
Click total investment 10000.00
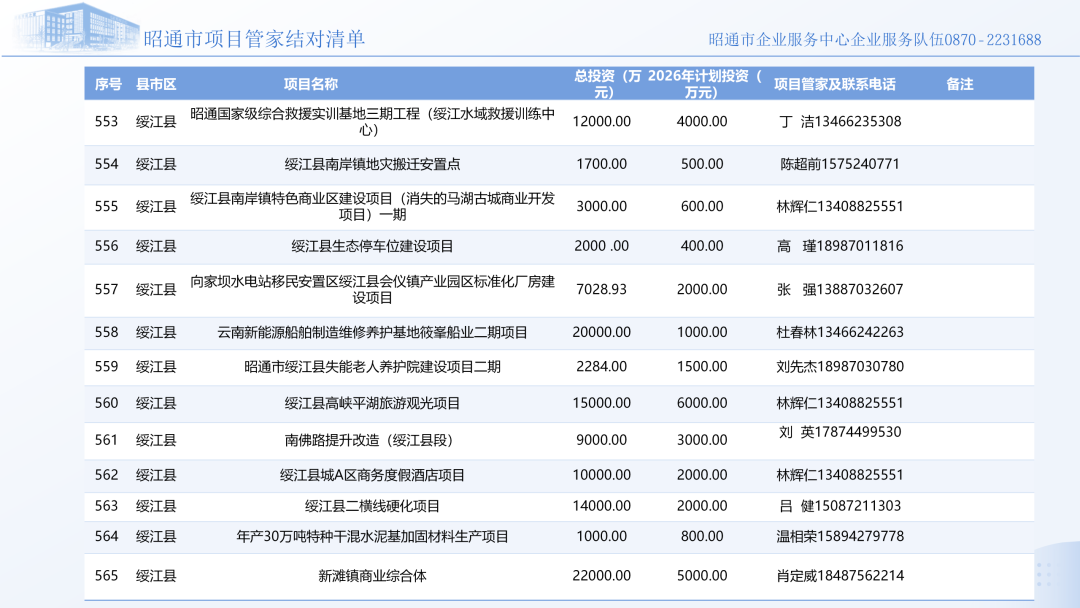[601, 475]
